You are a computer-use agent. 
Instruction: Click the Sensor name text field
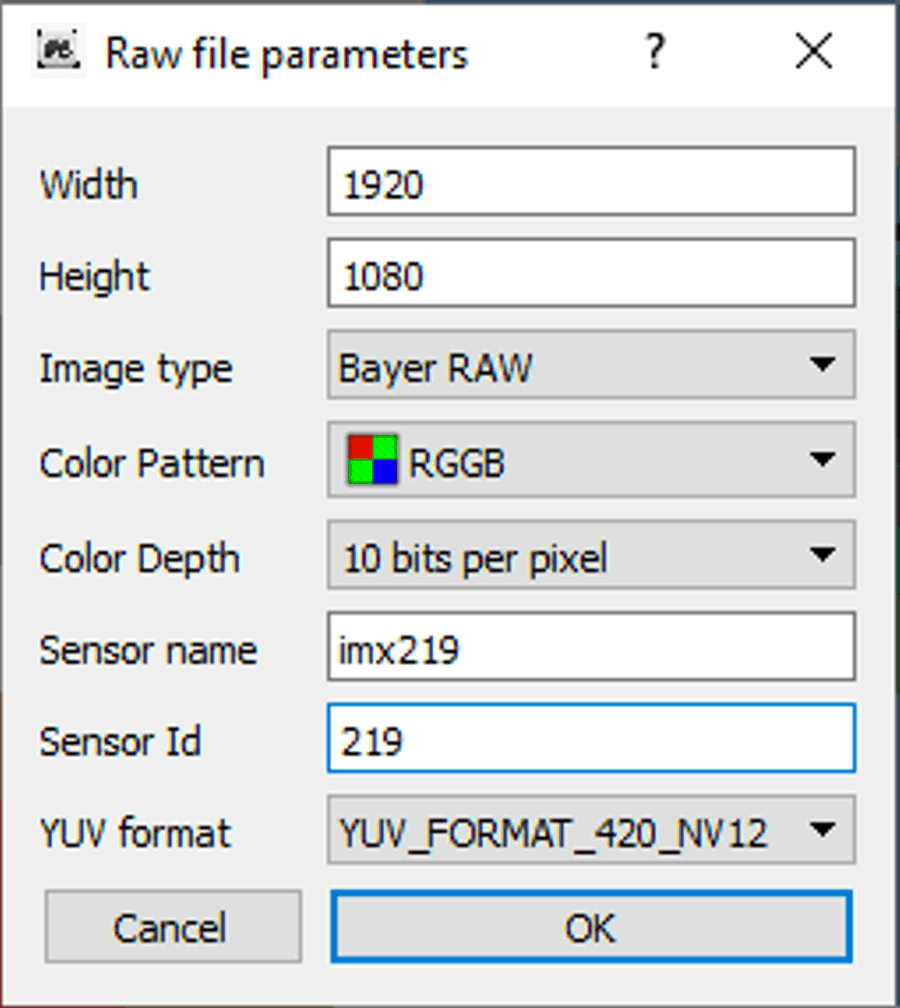(590, 647)
